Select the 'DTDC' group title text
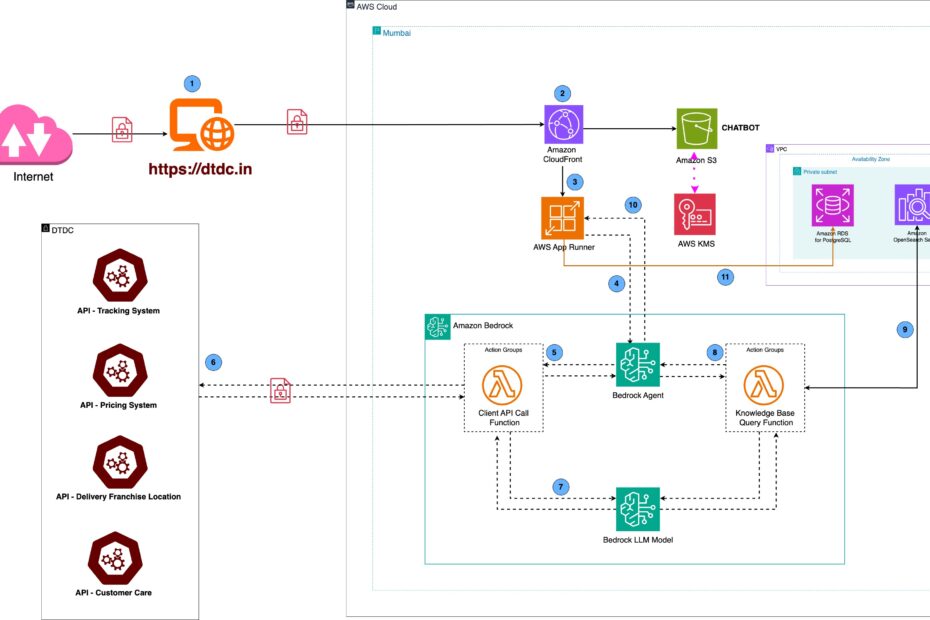Viewport: 930px width, 620px height. [62, 230]
